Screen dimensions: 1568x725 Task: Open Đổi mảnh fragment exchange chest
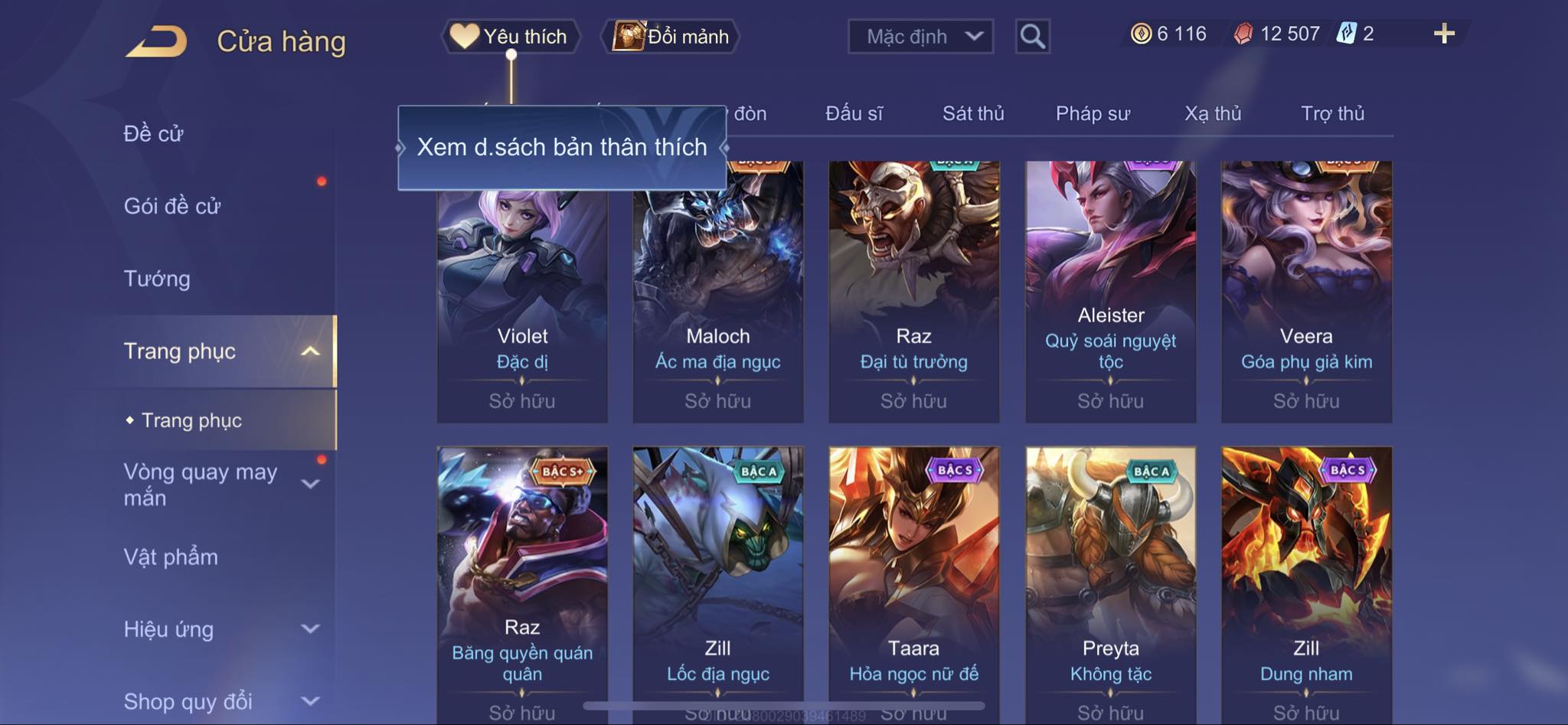[671, 36]
